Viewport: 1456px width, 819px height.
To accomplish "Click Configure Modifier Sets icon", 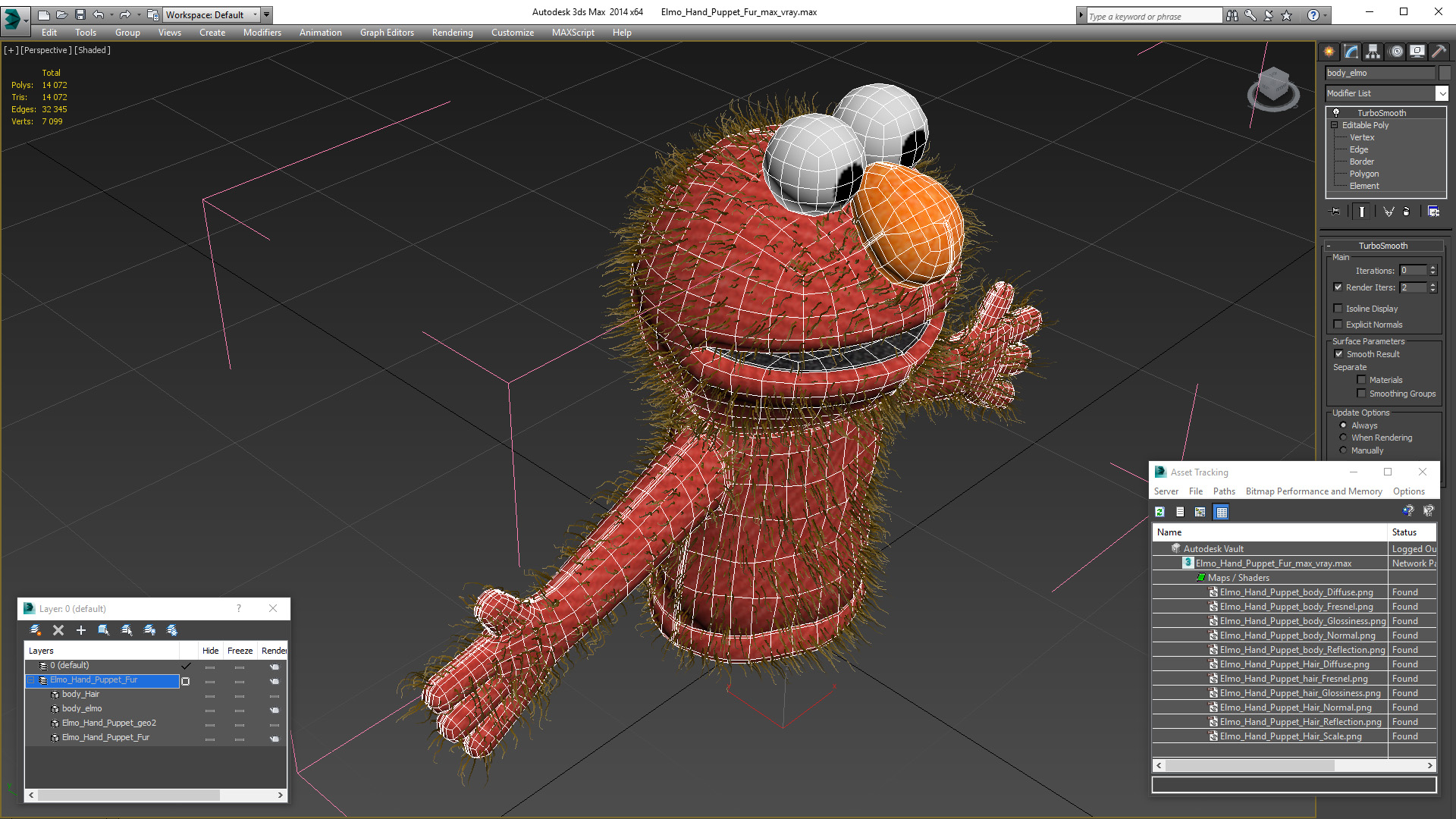I will [1433, 212].
